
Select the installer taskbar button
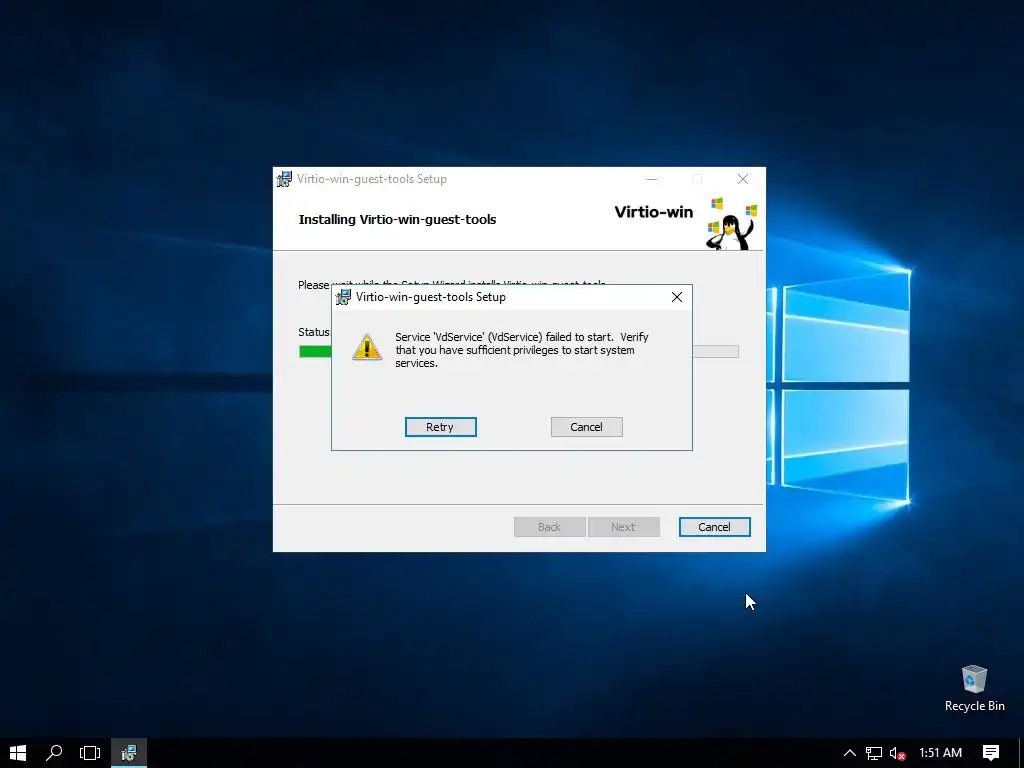tap(129, 753)
